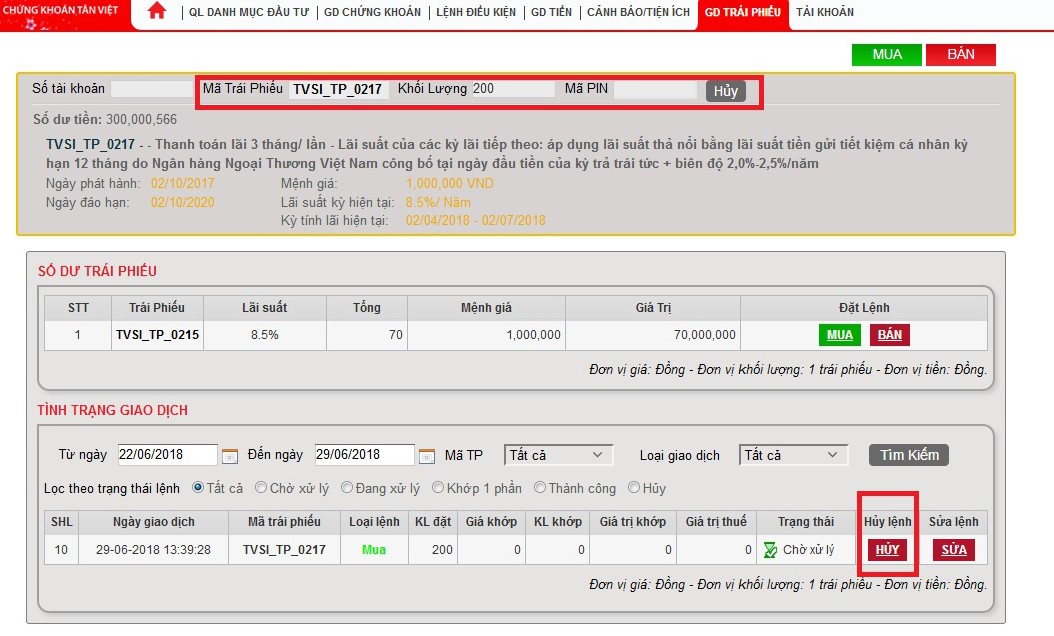This screenshot has width=1054, height=636.
Task: Go to the home page icon
Action: (157, 11)
